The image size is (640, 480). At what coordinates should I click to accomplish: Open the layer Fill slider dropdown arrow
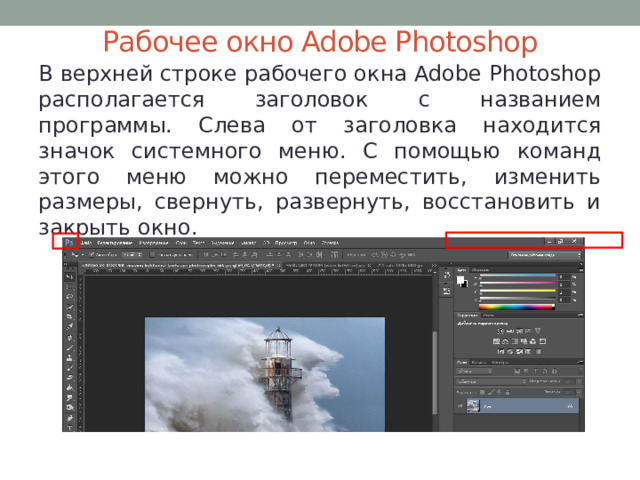click(x=578, y=392)
